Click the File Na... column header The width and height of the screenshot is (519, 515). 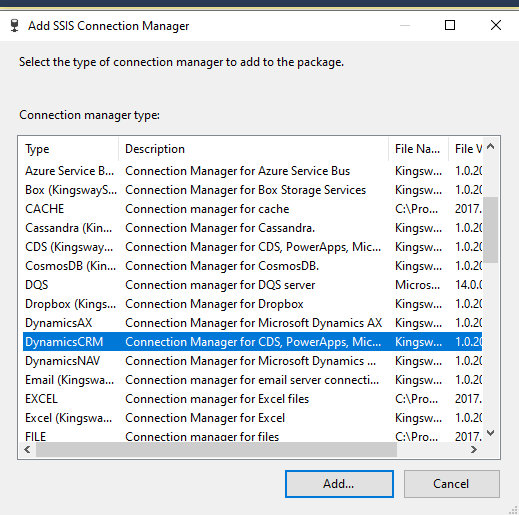[x=418, y=149]
